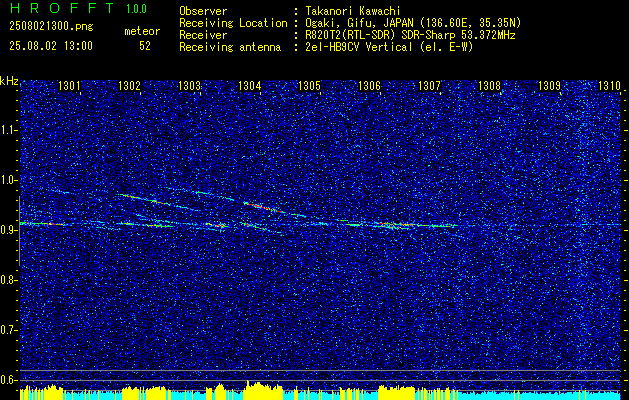Click the 'Receiver' label

pyautogui.click(x=203, y=35)
